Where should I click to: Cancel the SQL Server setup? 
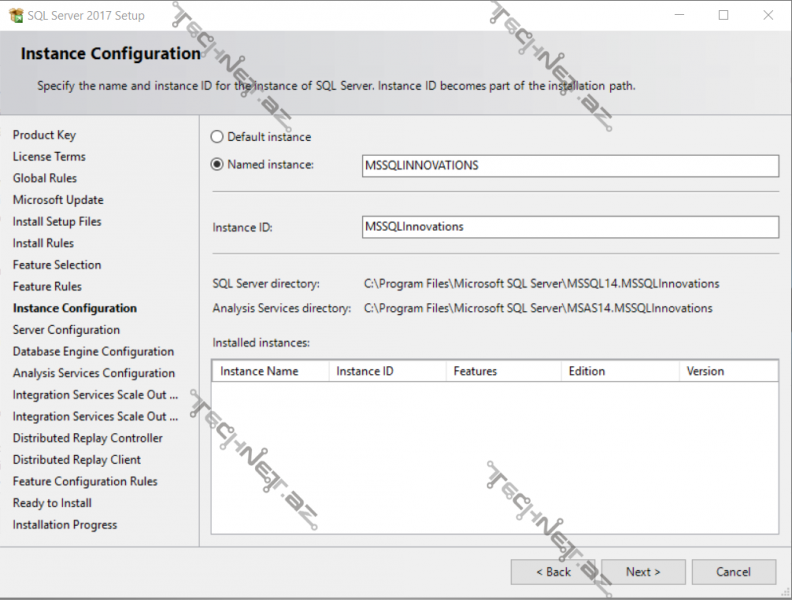[x=733, y=572]
